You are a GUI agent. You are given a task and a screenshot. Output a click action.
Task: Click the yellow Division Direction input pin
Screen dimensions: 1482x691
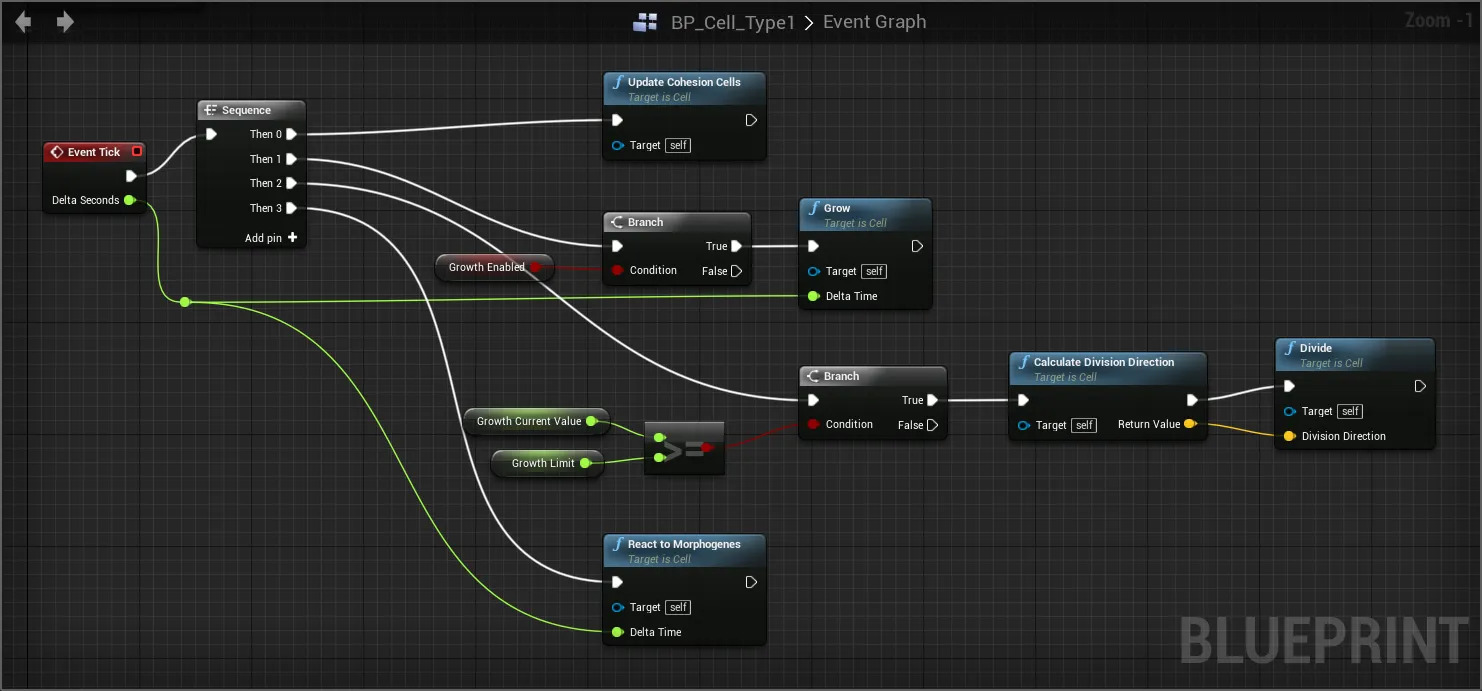click(x=1289, y=436)
